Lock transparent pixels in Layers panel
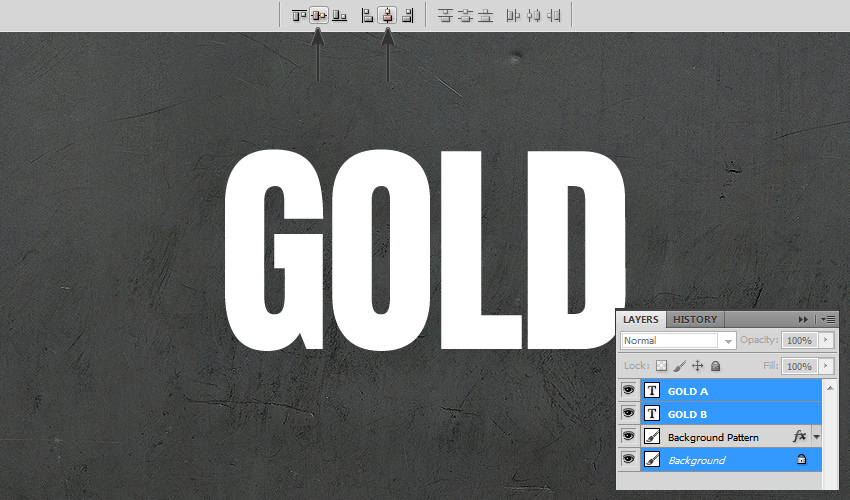The height and width of the screenshot is (500, 850). (661, 366)
